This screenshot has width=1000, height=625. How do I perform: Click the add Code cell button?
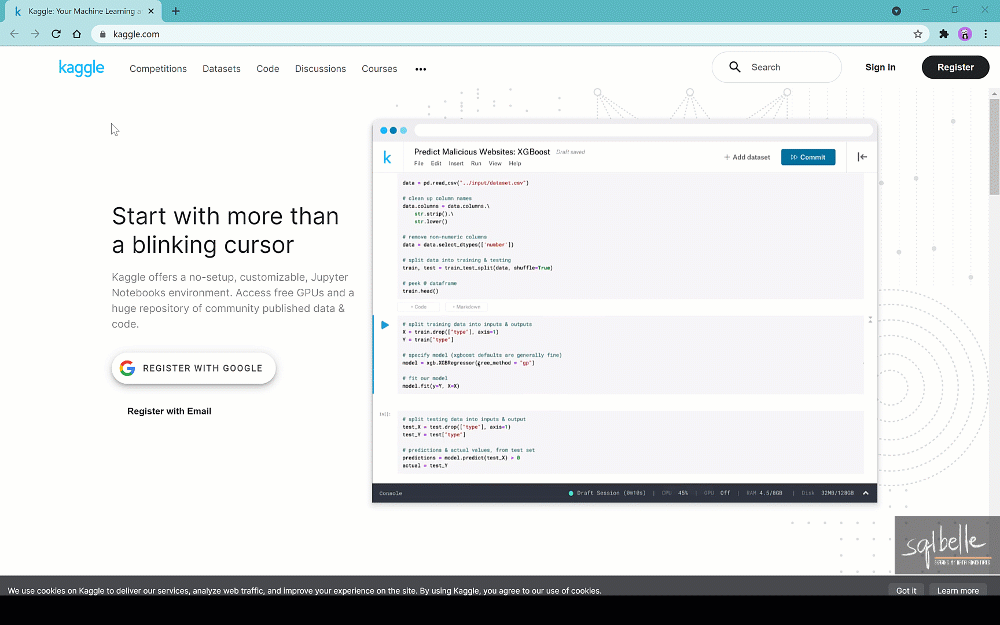point(419,307)
